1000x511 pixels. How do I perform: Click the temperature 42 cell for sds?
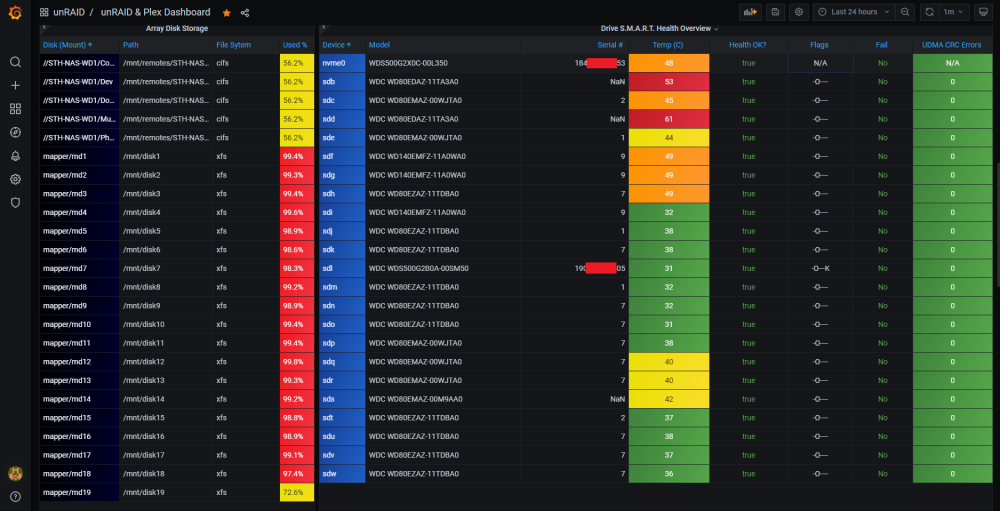coord(669,399)
